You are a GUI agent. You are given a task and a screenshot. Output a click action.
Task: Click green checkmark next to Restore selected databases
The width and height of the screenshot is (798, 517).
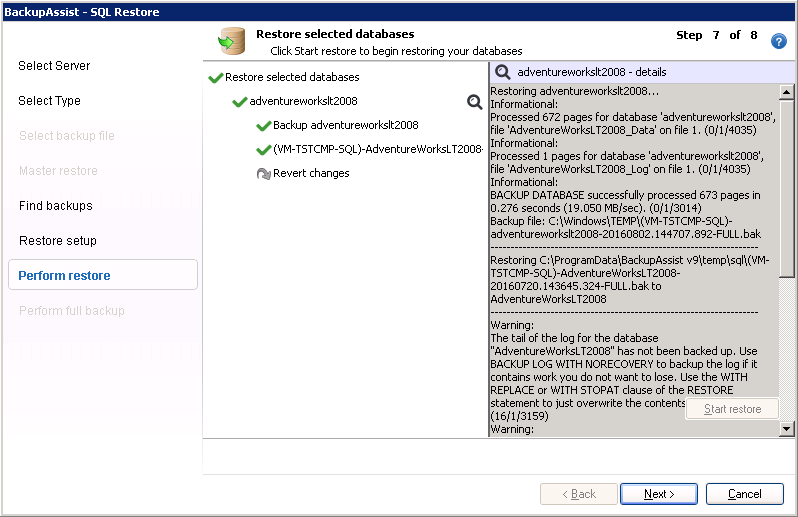216,77
